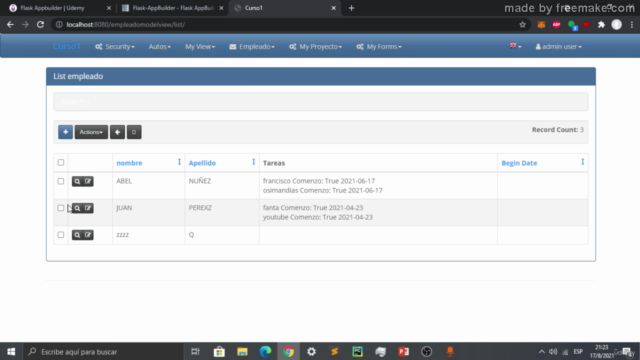This screenshot has width=640, height=360.
Task: Open Windows Task View from the taskbar
Action: coord(196,351)
